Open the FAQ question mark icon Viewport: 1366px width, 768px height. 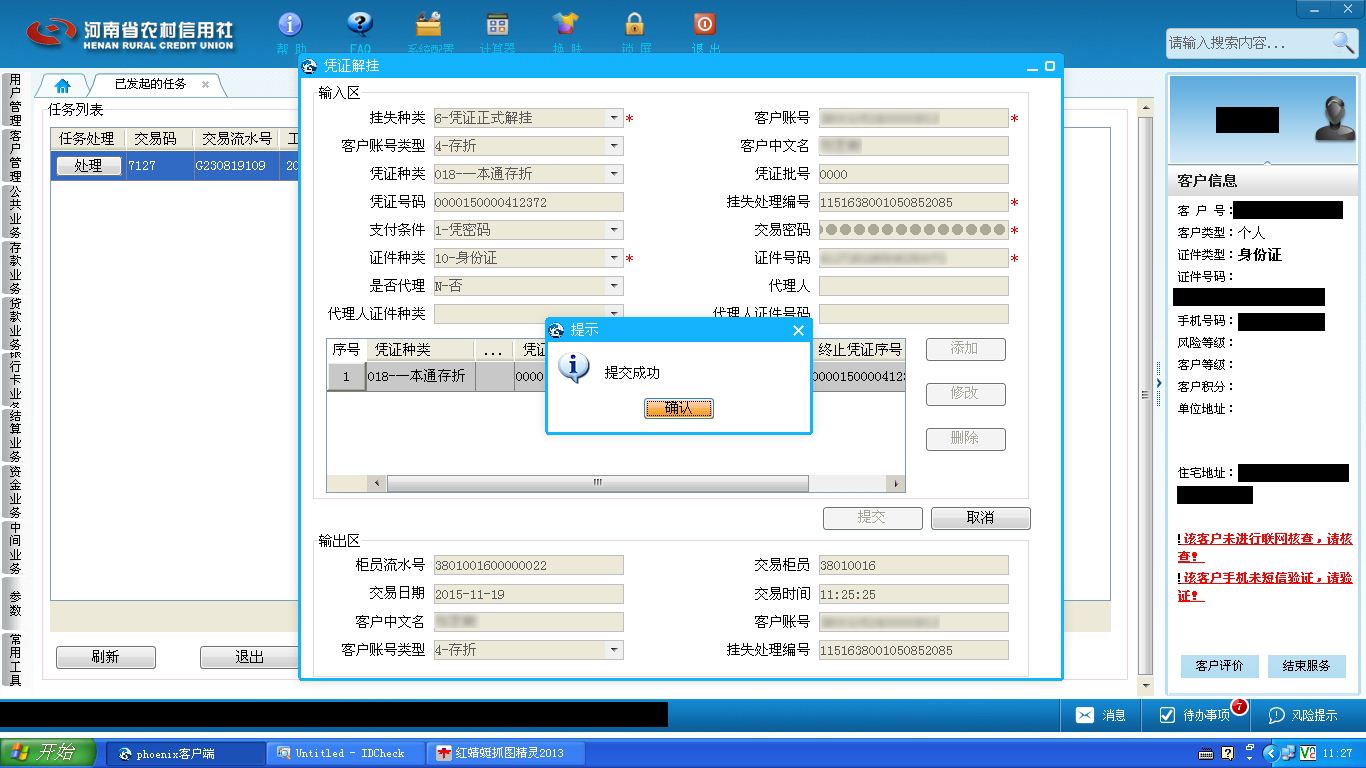360,24
